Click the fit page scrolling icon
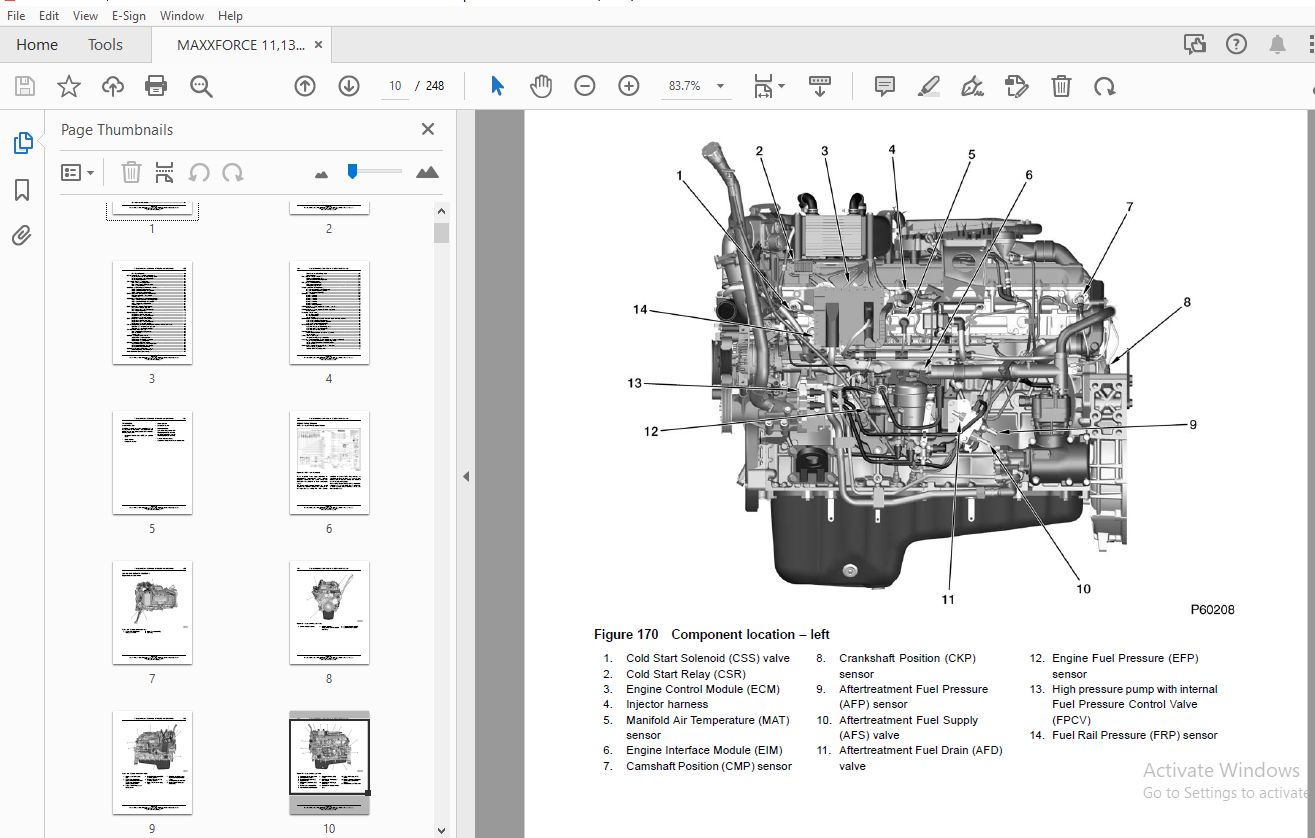Viewport: 1315px width, 838px height. coord(763,86)
